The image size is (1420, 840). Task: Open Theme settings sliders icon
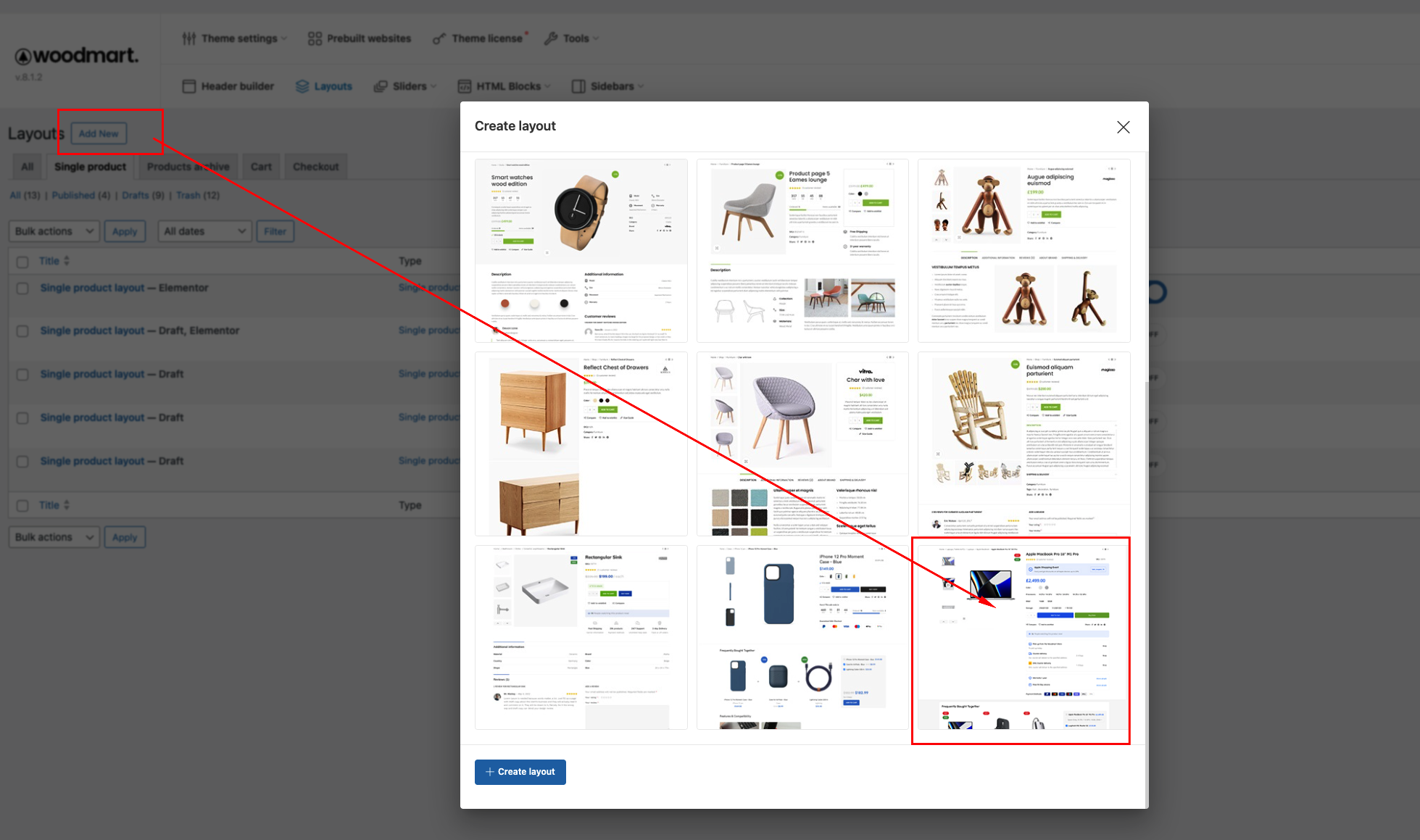click(x=188, y=38)
